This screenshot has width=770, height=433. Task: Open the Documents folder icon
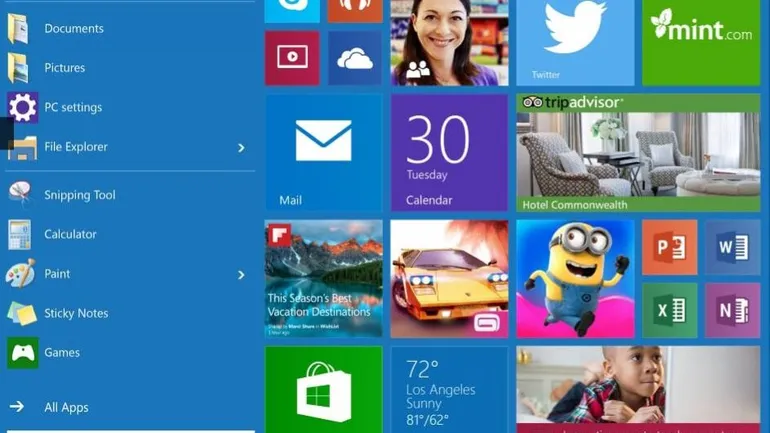[x=18, y=28]
